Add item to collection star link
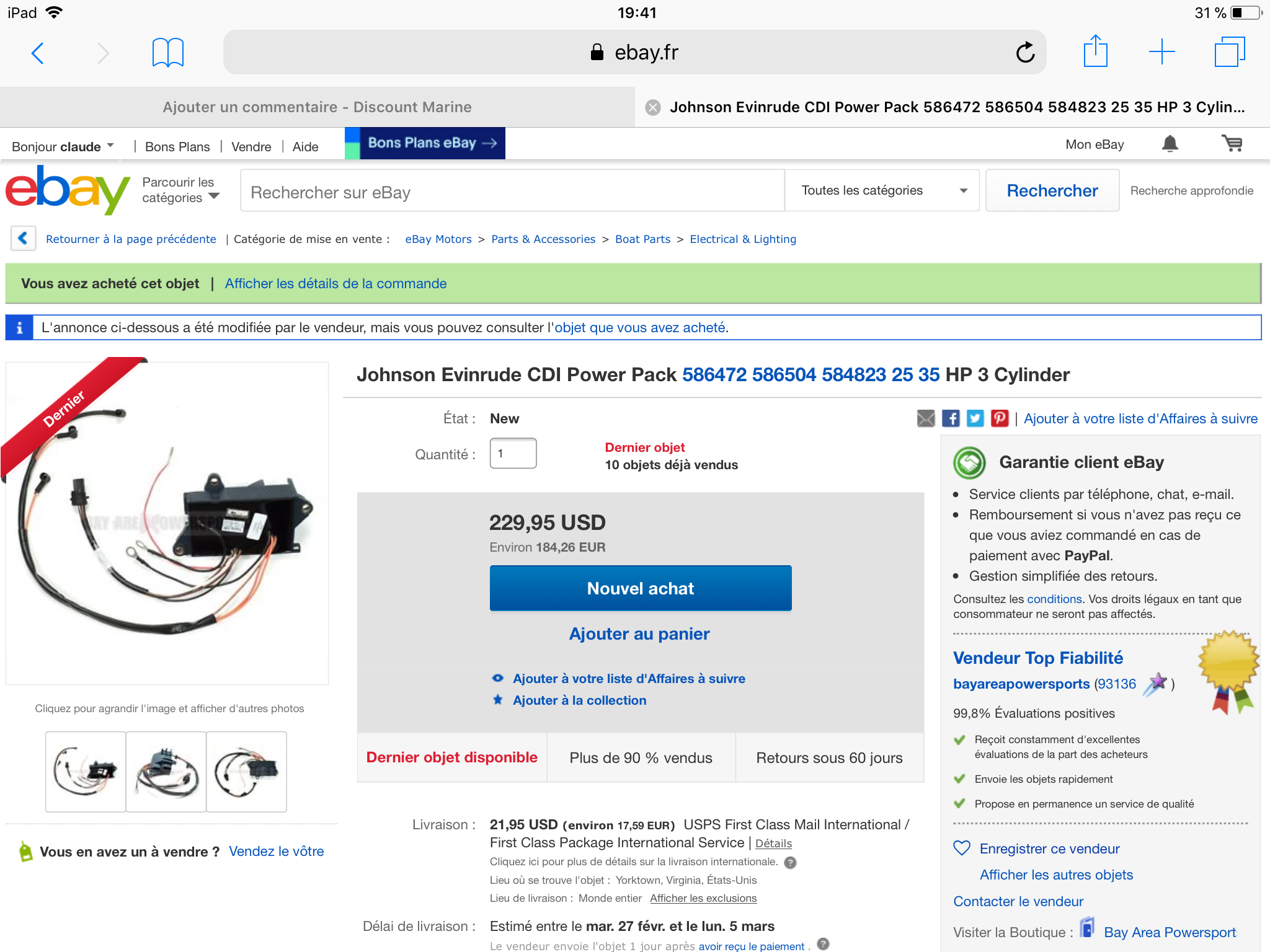The image size is (1270, 952). (579, 700)
